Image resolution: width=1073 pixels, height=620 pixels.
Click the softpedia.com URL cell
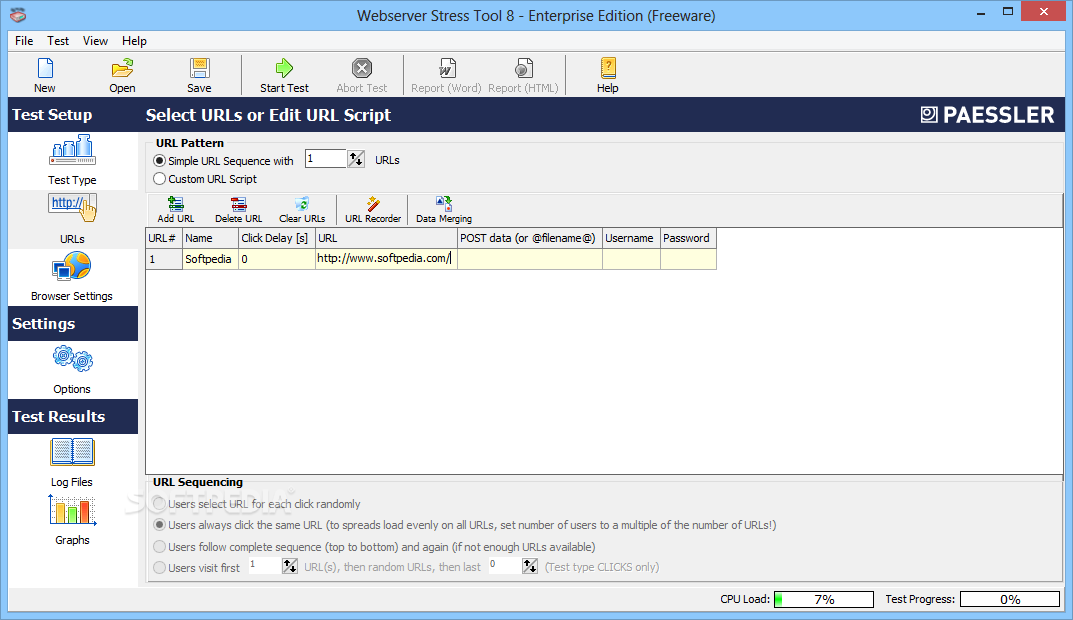386,259
